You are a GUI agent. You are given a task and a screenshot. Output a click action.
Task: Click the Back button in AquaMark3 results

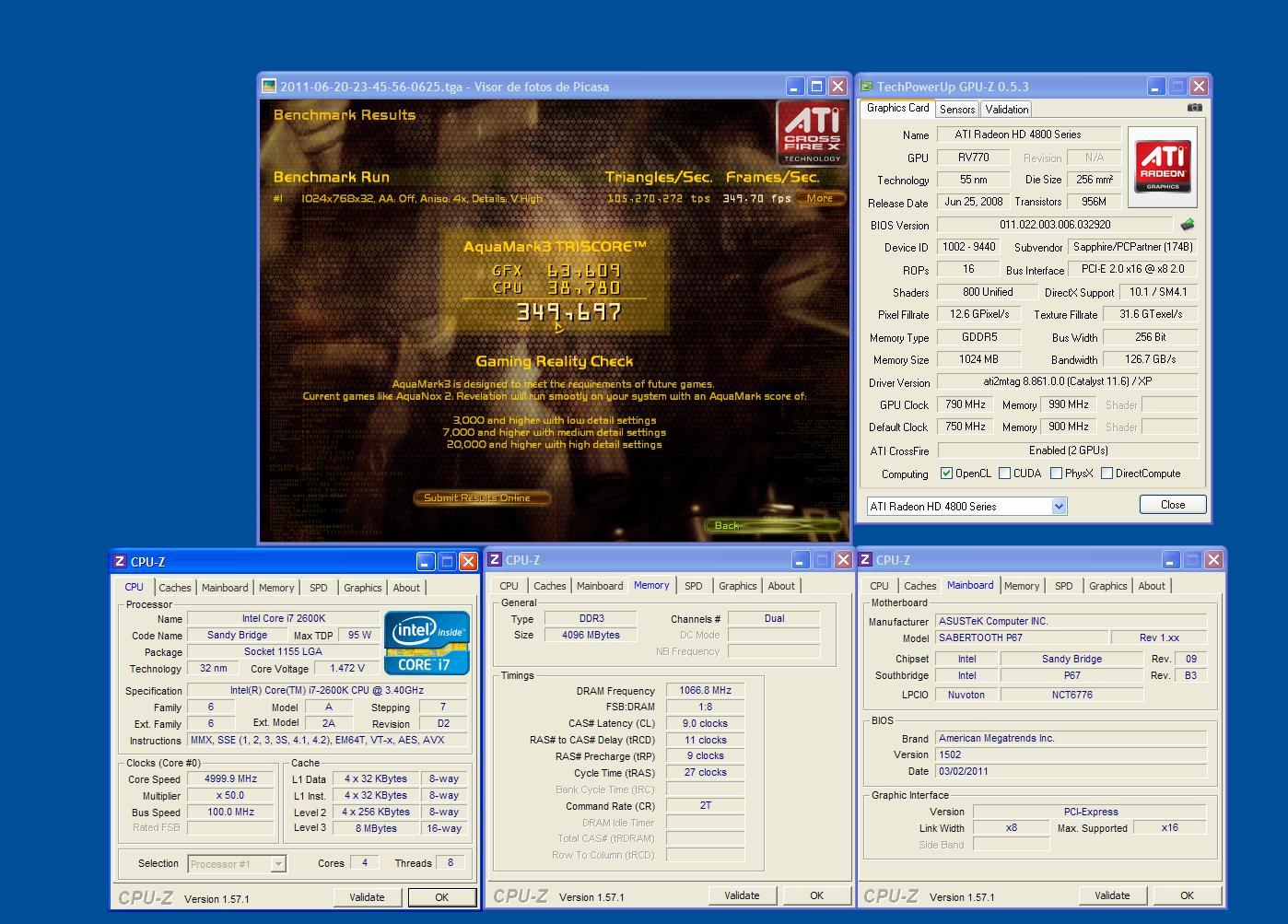[x=773, y=525]
